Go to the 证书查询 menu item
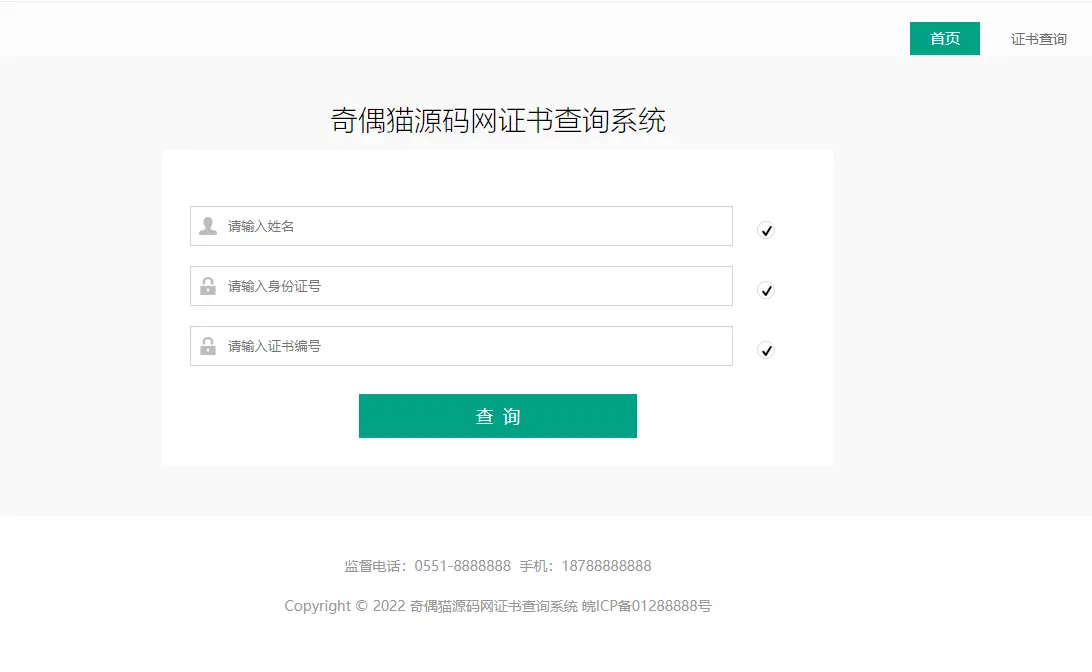Screen dimensions: 1092x672 1038,39
